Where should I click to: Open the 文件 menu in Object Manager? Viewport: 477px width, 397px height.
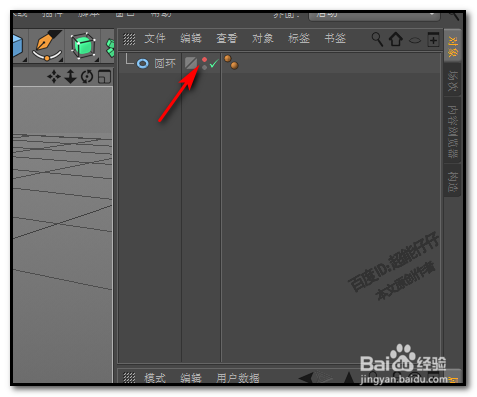coord(155,38)
